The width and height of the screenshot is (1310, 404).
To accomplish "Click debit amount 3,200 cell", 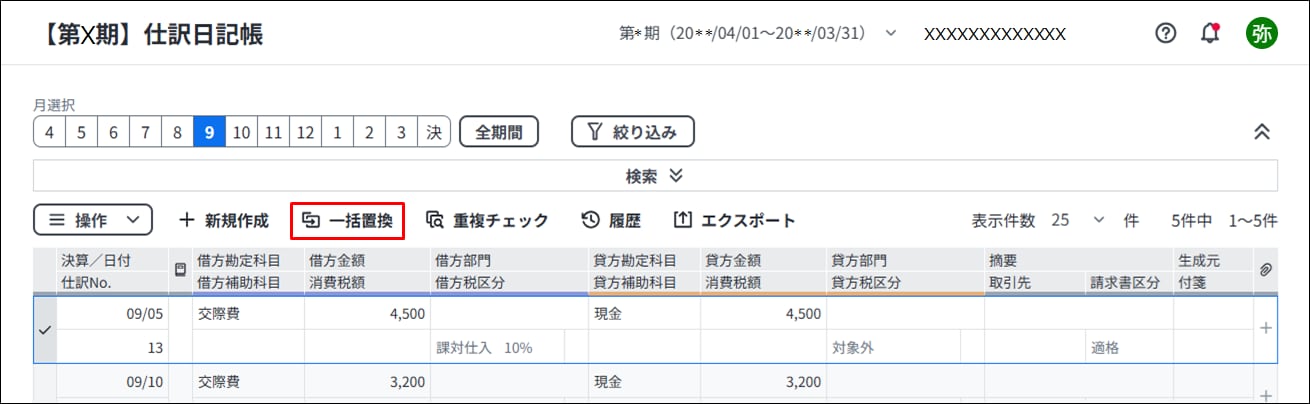I will (x=367, y=381).
